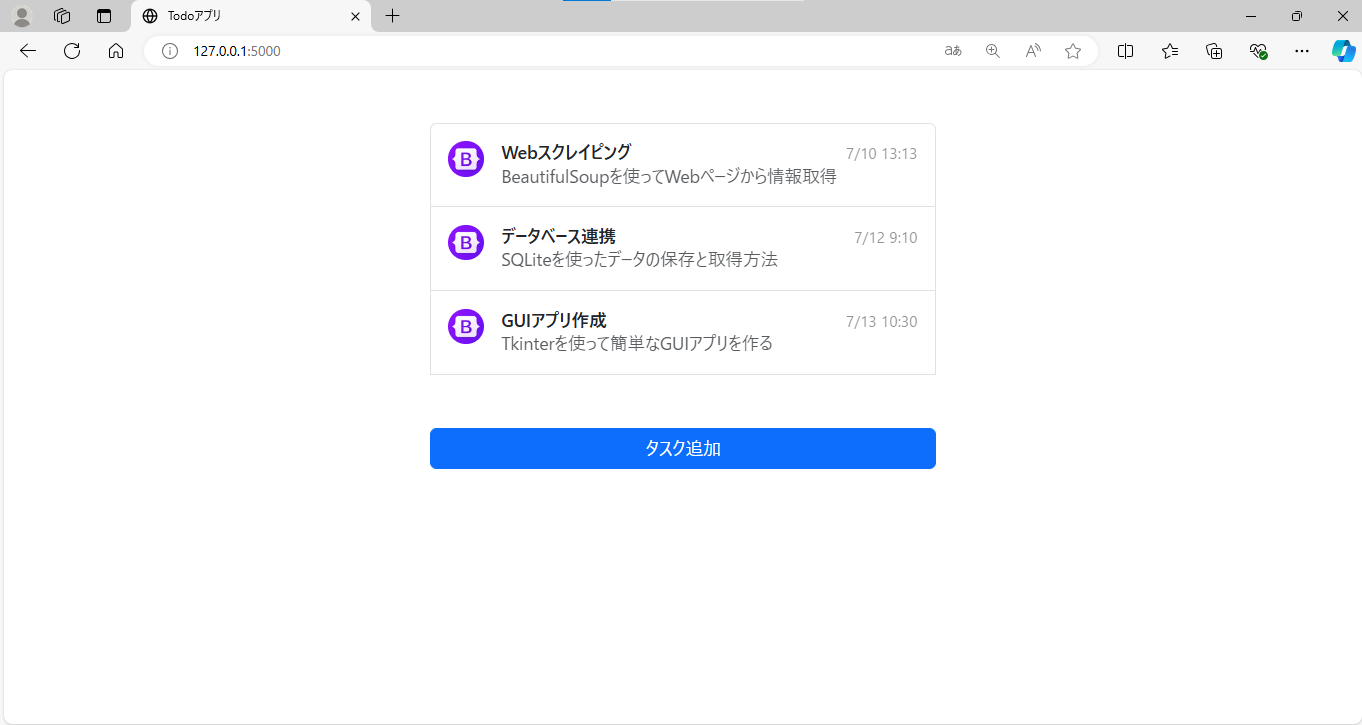Toggle the favorites star for this page
This screenshot has width=1362, height=725.
[x=1072, y=50]
